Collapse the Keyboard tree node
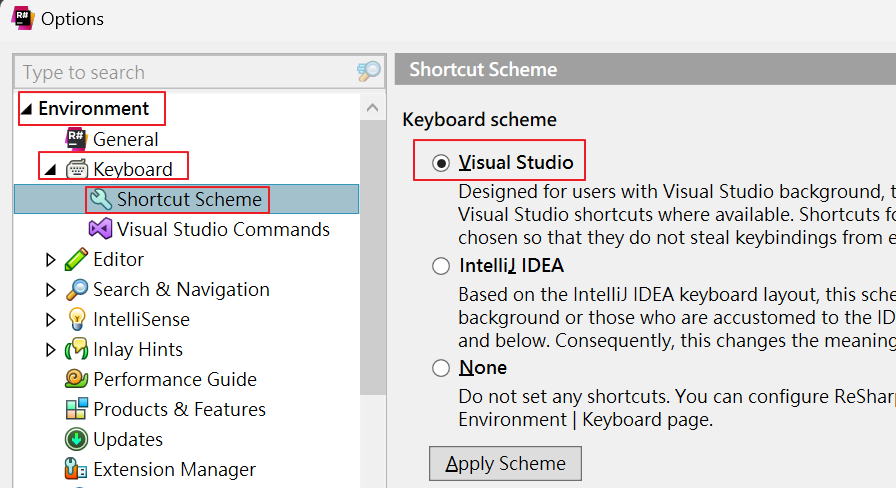896x488 pixels. point(51,170)
